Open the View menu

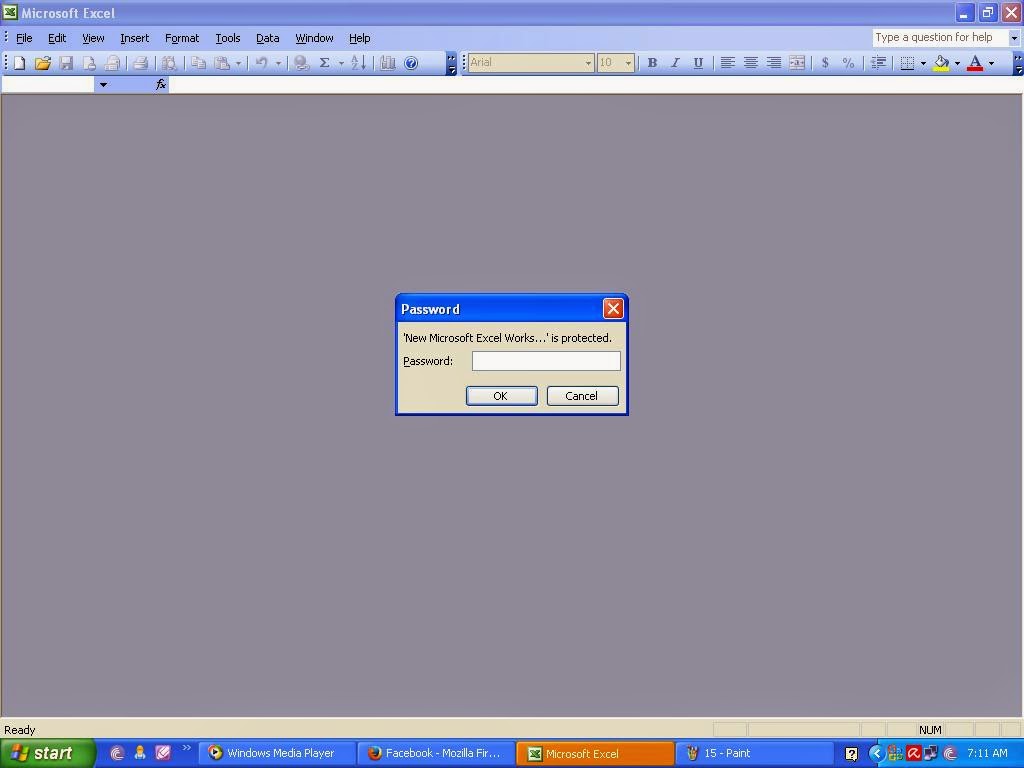click(93, 38)
